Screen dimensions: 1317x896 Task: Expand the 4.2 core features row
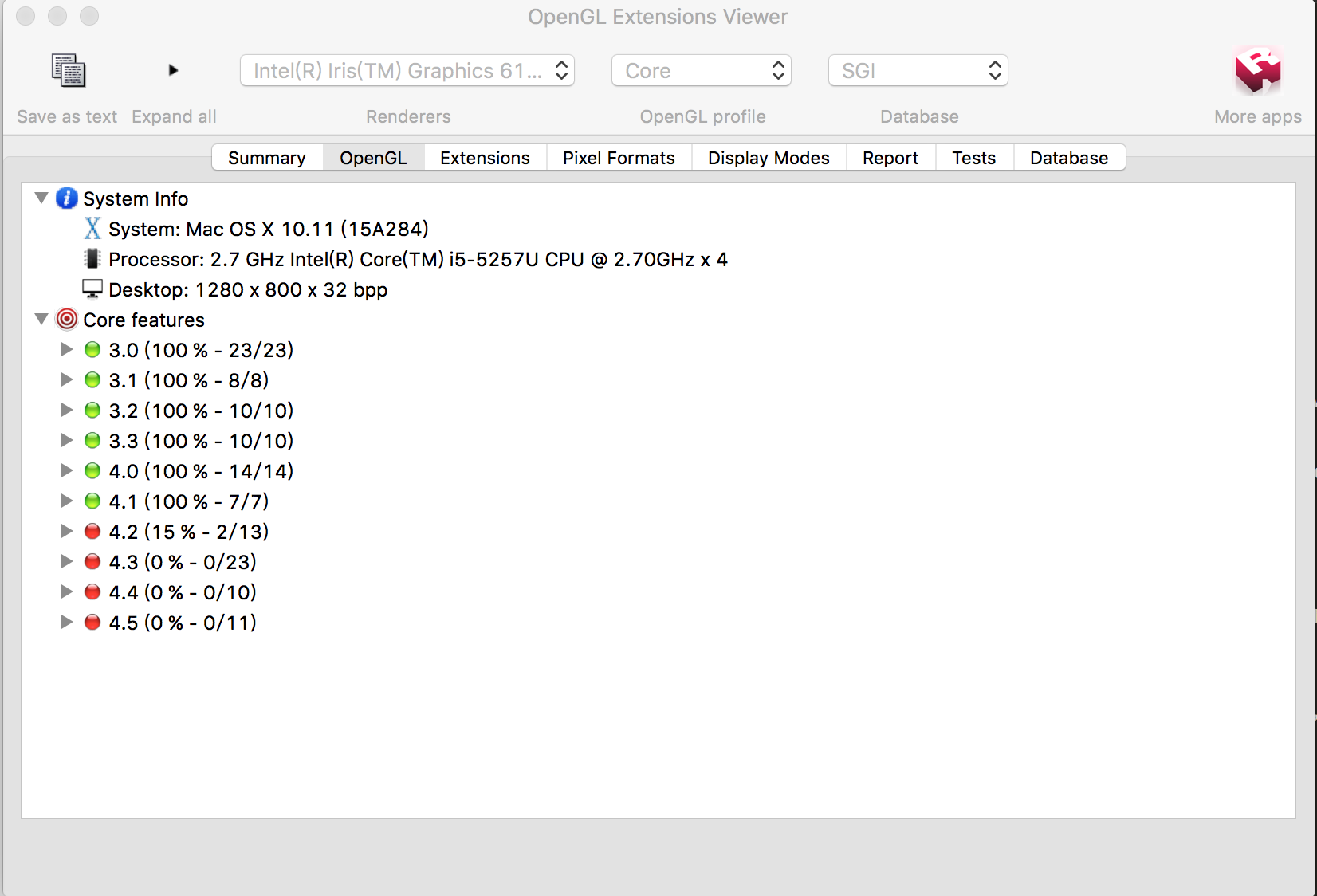67,531
